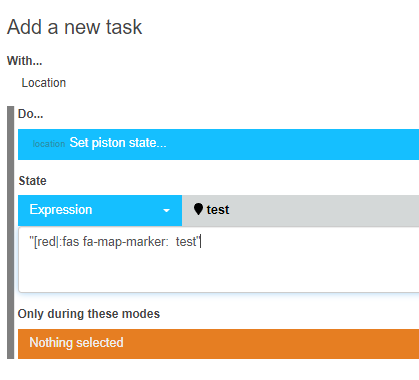Open the Set piston state command dropdown

coord(218,144)
